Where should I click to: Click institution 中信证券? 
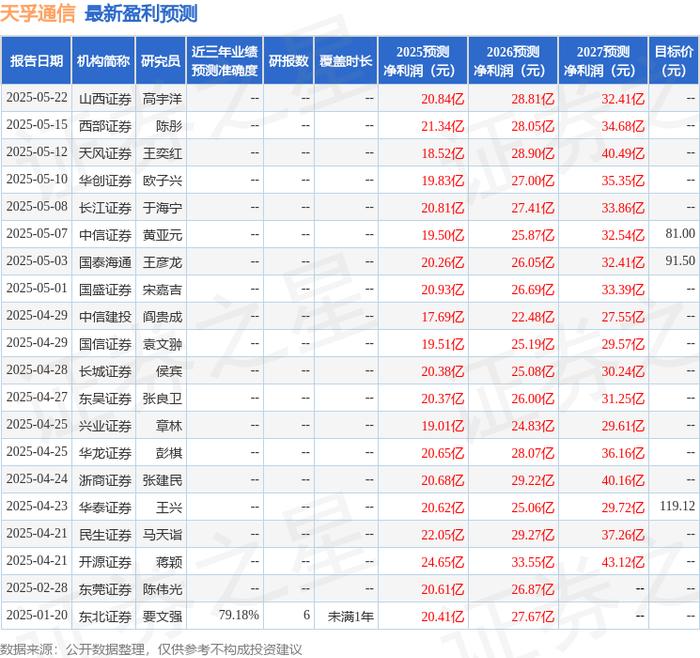pos(105,235)
